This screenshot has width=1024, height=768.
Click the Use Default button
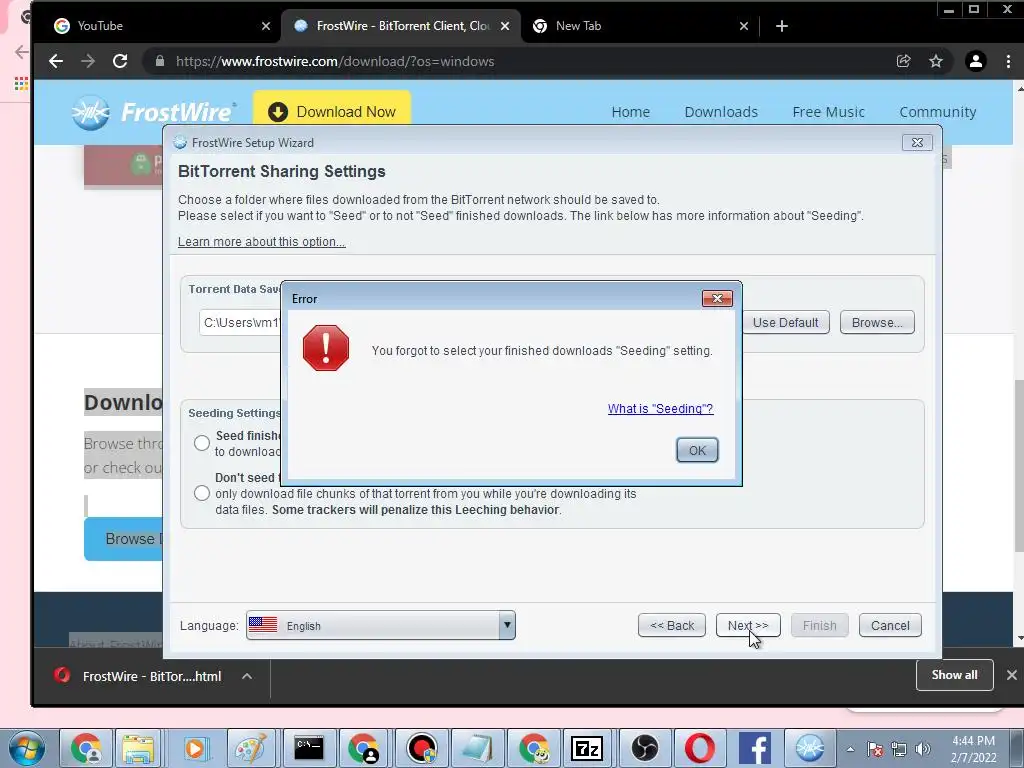(785, 323)
